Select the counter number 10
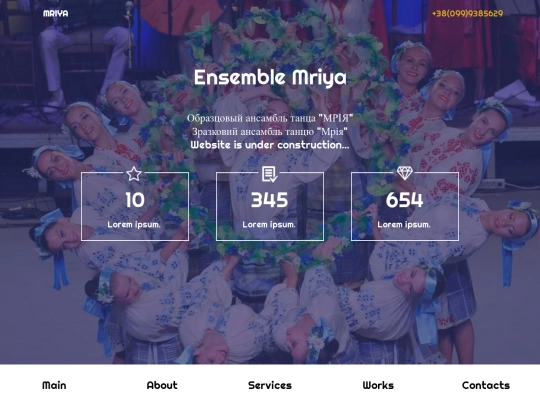 click(x=135, y=200)
